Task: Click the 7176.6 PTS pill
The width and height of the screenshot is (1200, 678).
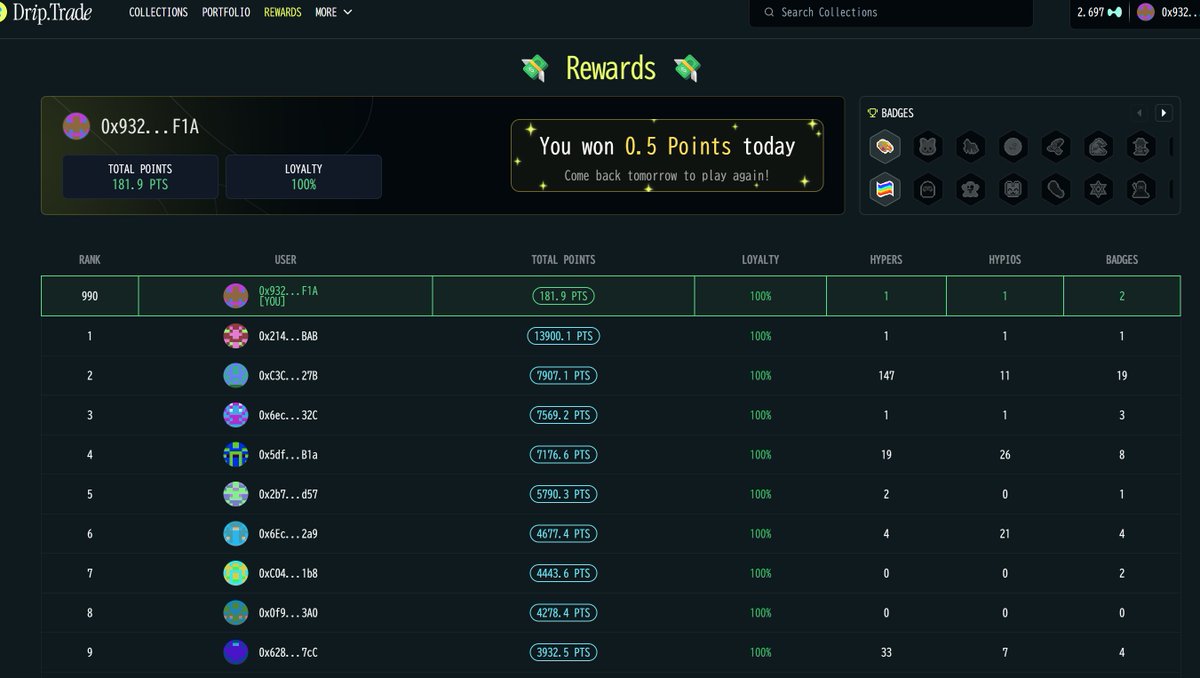Action: click(563, 454)
